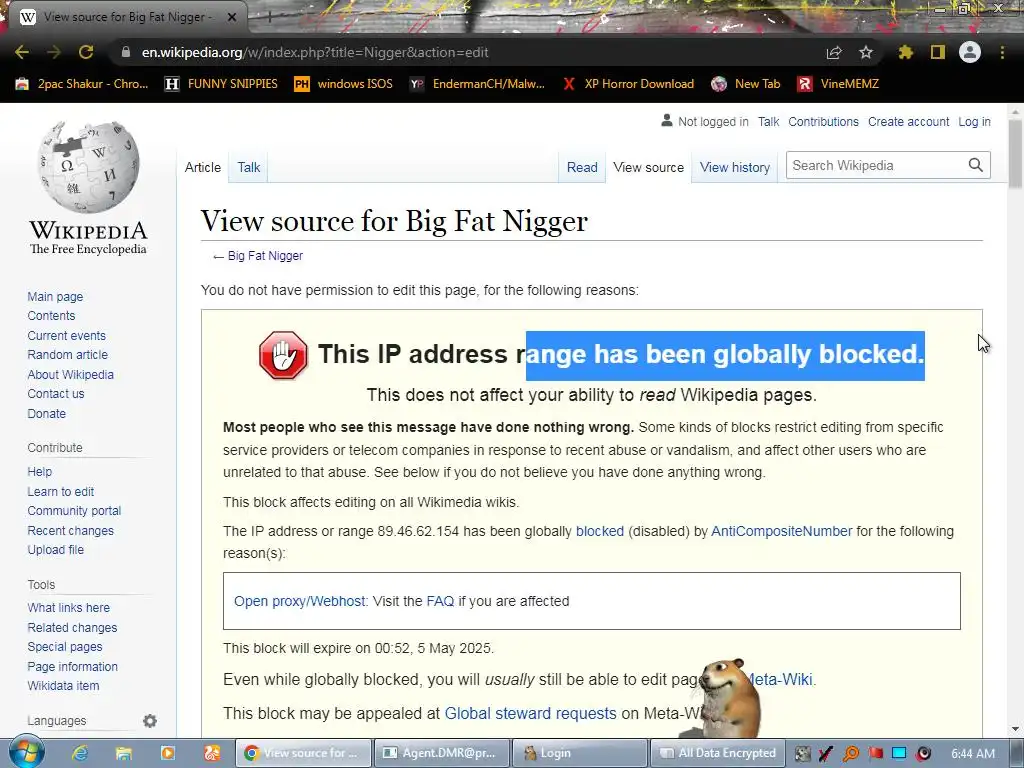Open the AntiCompositeNumber user link
Screen dimensions: 1024x768
(781, 531)
